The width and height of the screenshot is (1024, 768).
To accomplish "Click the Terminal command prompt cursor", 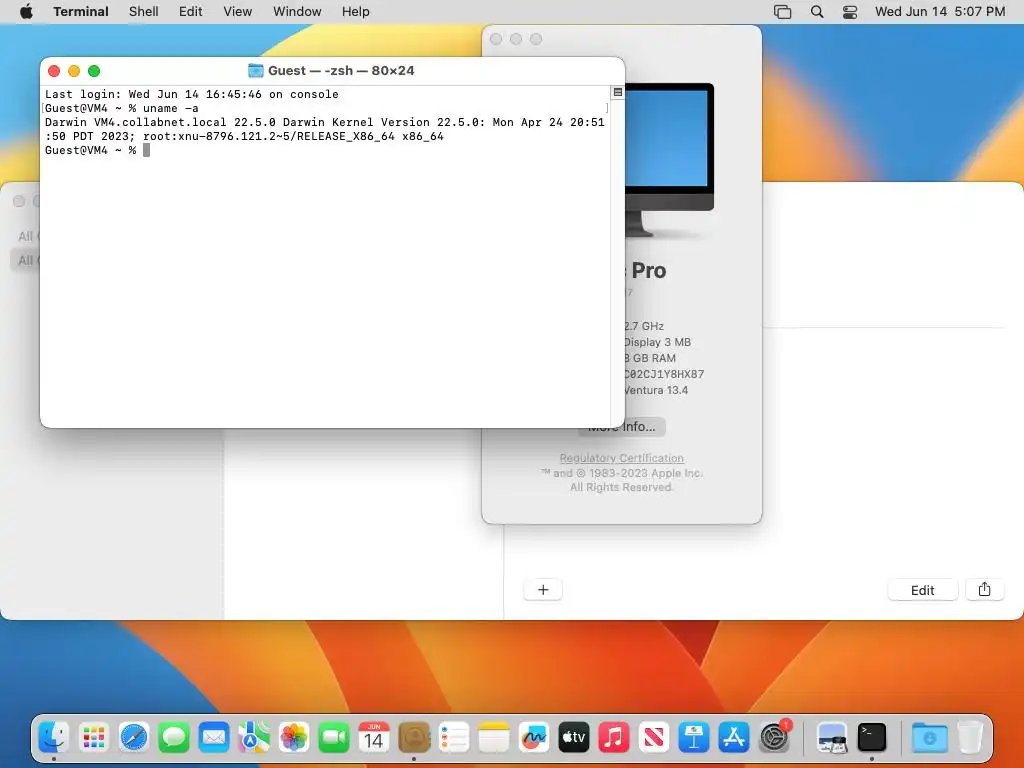I will [146, 150].
